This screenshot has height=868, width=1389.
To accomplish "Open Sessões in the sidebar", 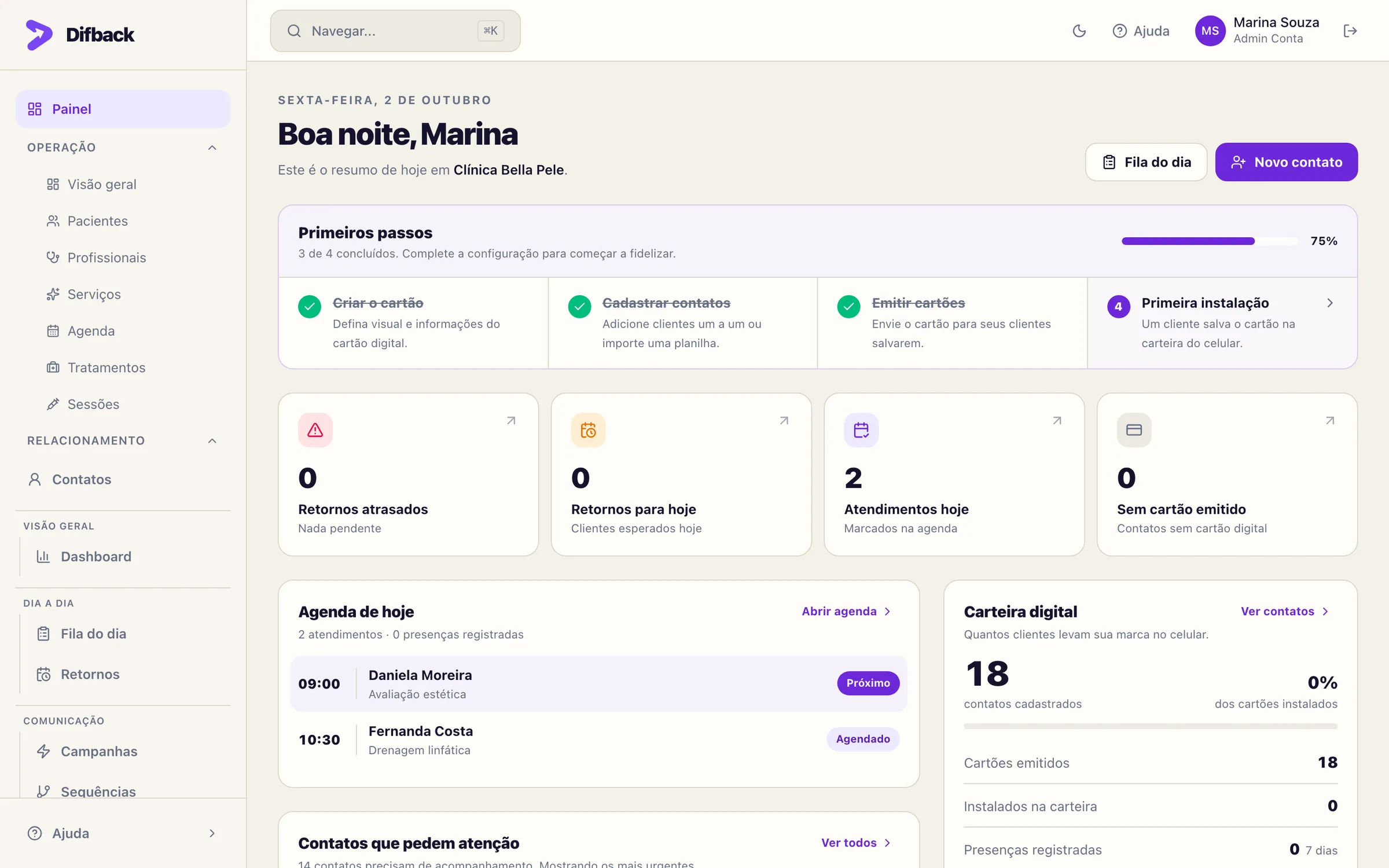I will [x=83, y=404].
